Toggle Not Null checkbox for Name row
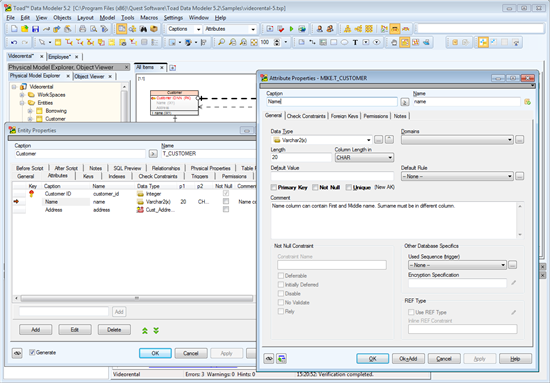This screenshot has height=383, width=550. pos(226,201)
